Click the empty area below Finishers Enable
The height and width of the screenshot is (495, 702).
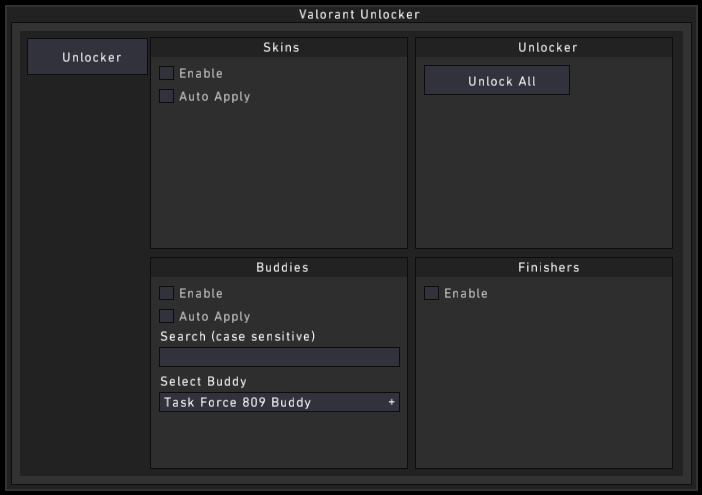click(x=543, y=390)
